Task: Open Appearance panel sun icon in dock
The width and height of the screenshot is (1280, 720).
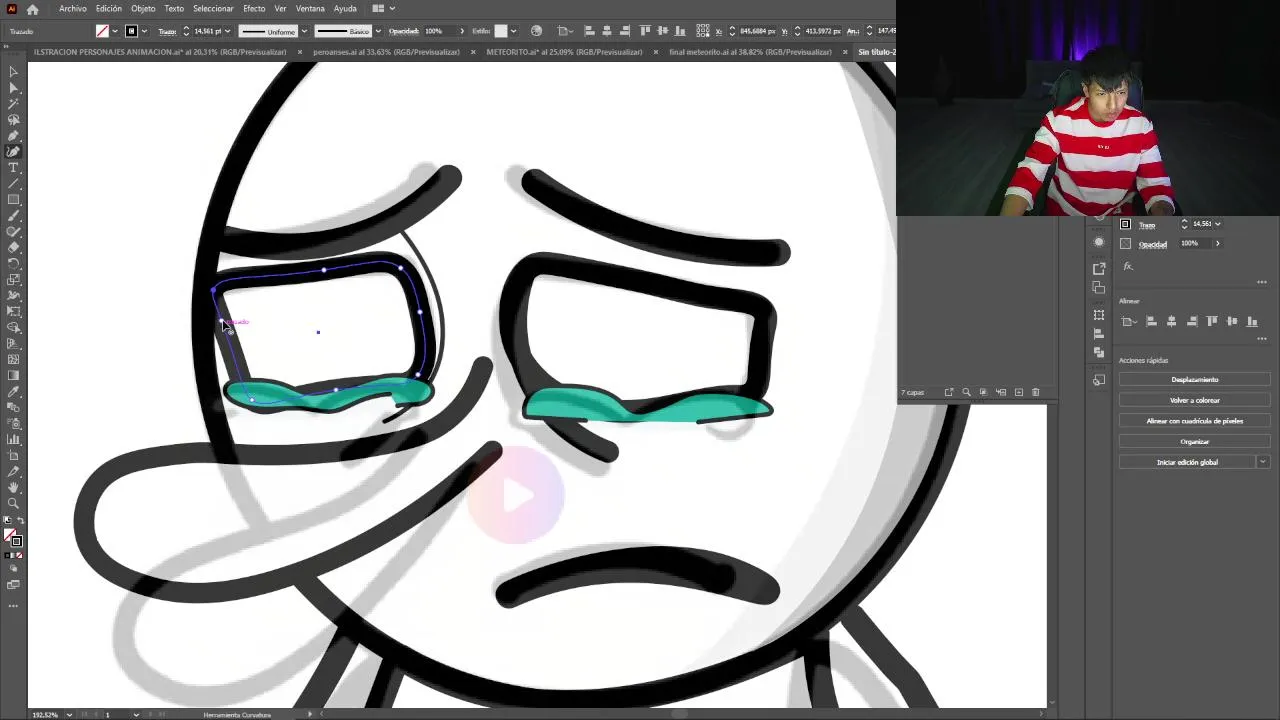Action: point(1099,242)
